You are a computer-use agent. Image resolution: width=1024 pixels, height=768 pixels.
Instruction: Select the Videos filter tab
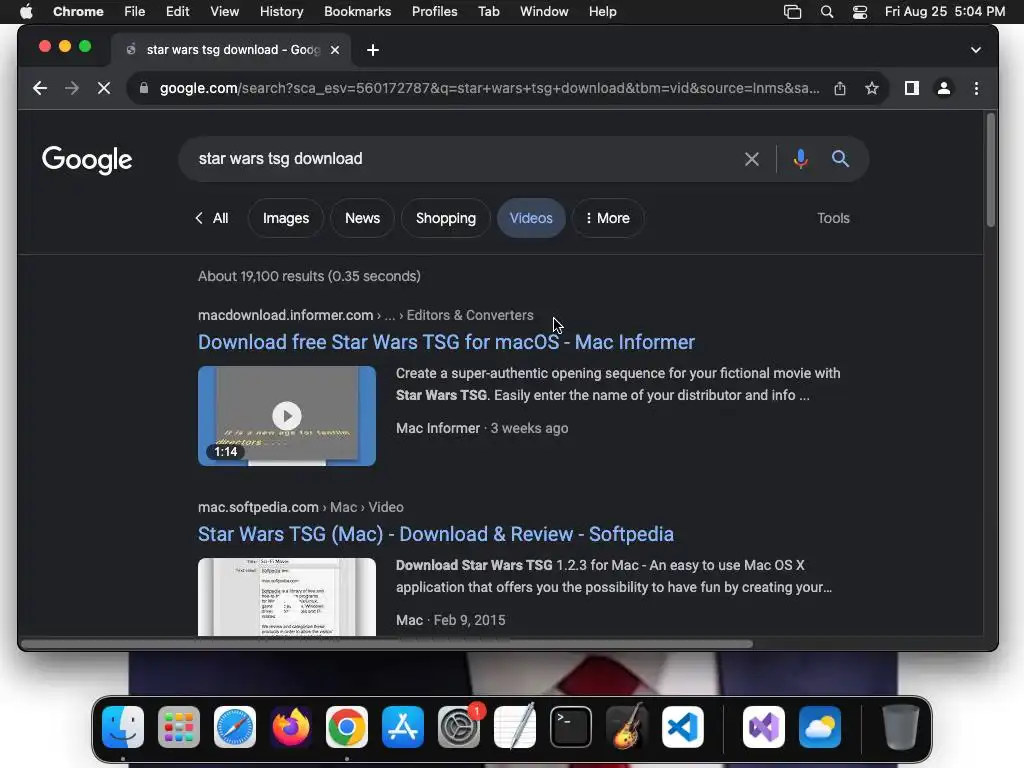pos(531,218)
